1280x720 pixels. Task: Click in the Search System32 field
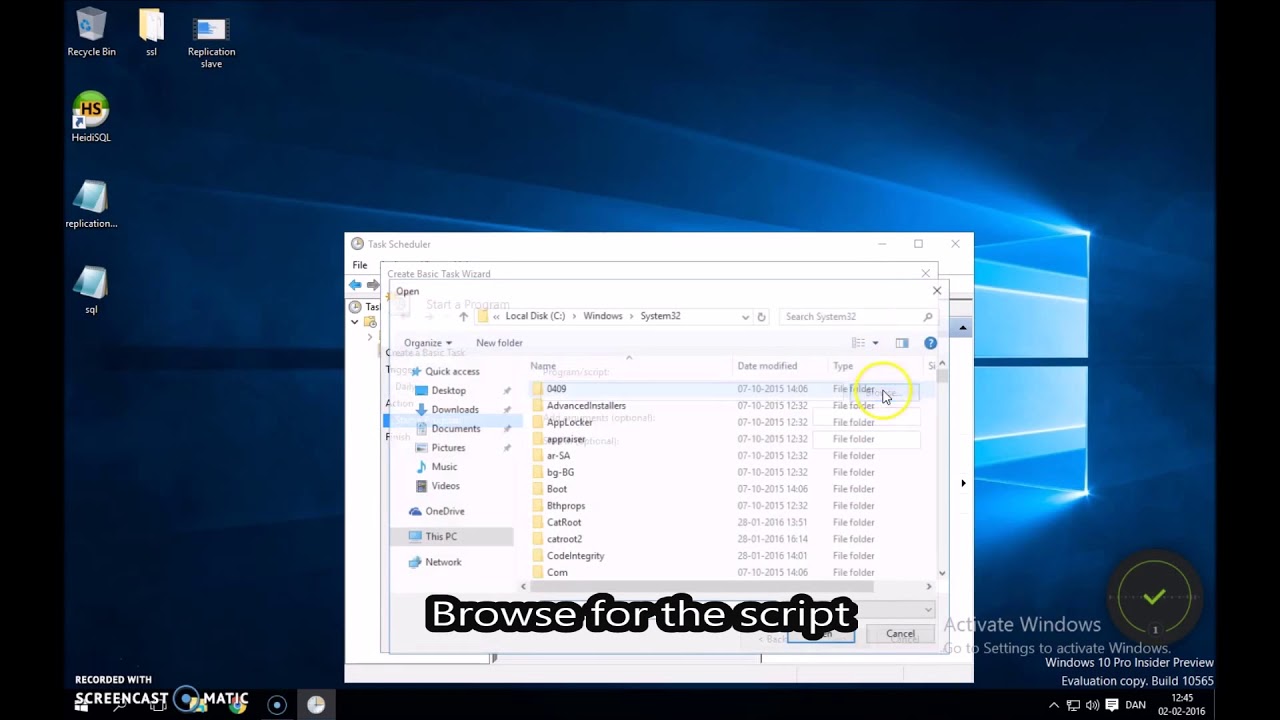point(849,317)
